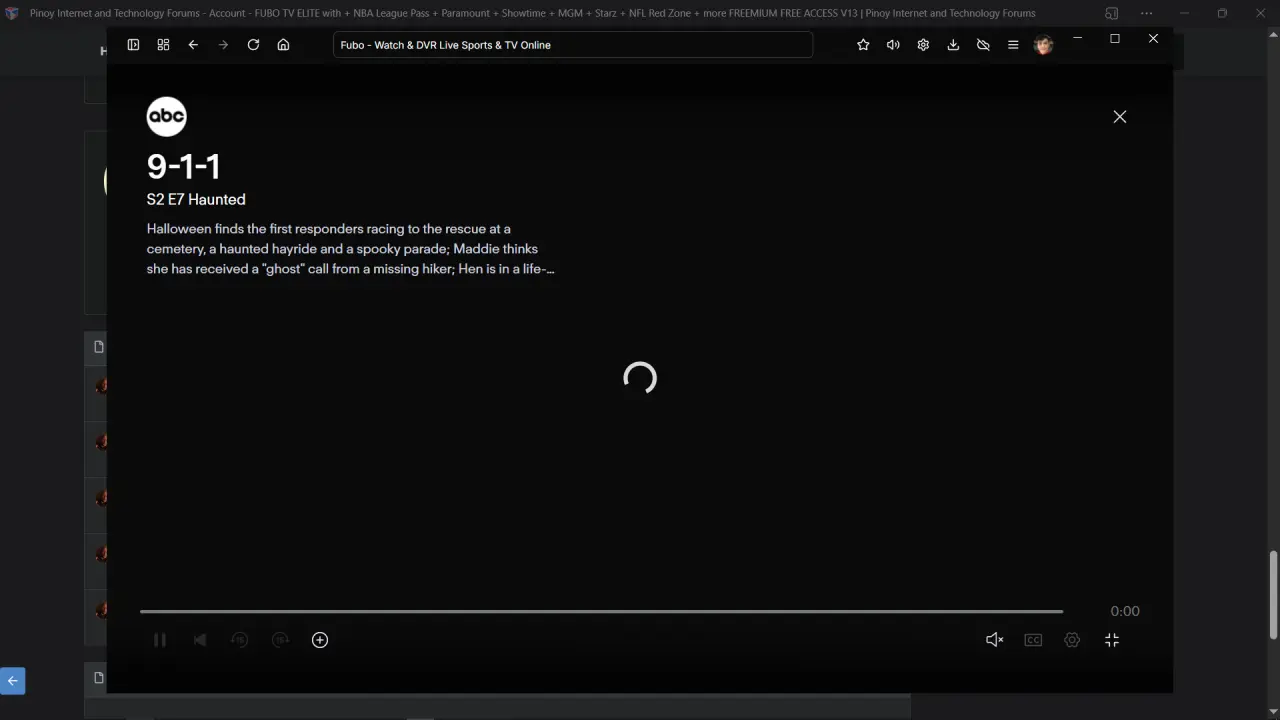Image resolution: width=1280 pixels, height=720 pixels.
Task: Open the browser profile avatar
Action: 1043,45
